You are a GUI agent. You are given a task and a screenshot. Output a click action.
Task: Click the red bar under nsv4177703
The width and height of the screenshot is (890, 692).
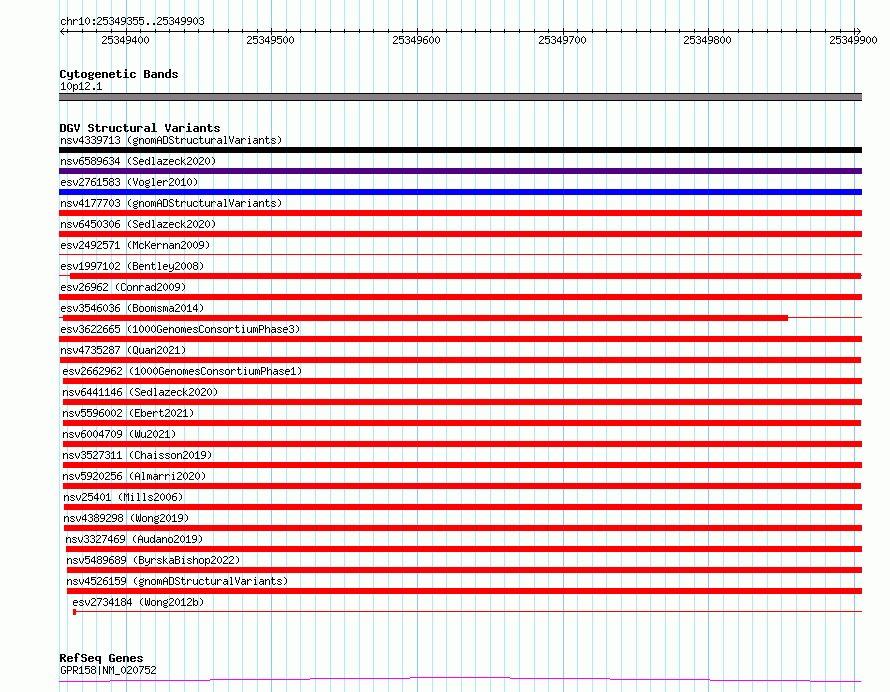[x=460, y=213]
